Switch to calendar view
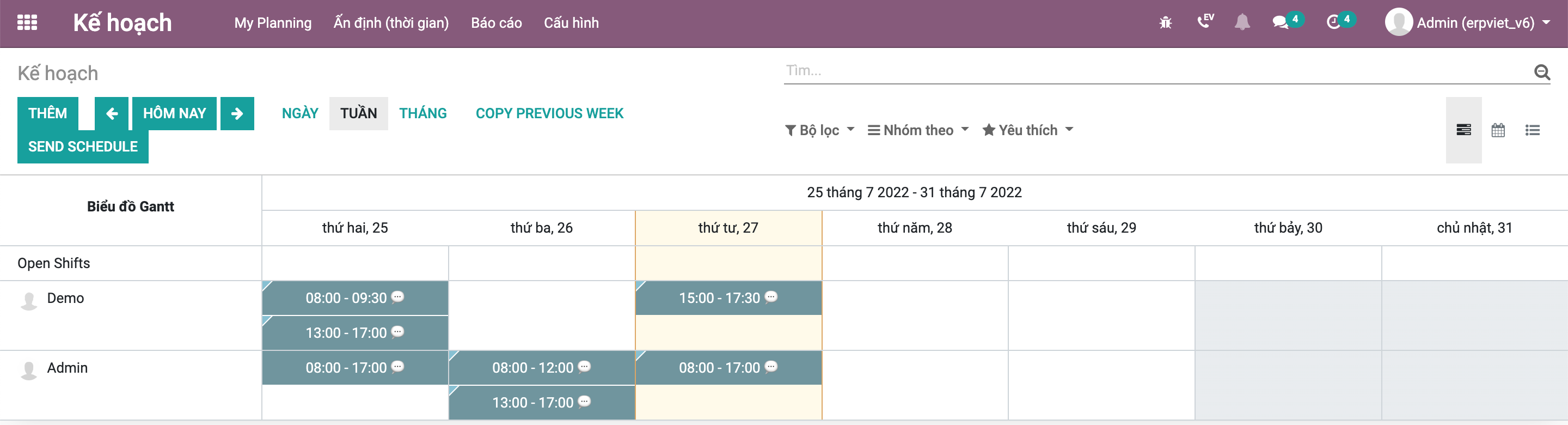The height and width of the screenshot is (425, 1568). [1498, 130]
